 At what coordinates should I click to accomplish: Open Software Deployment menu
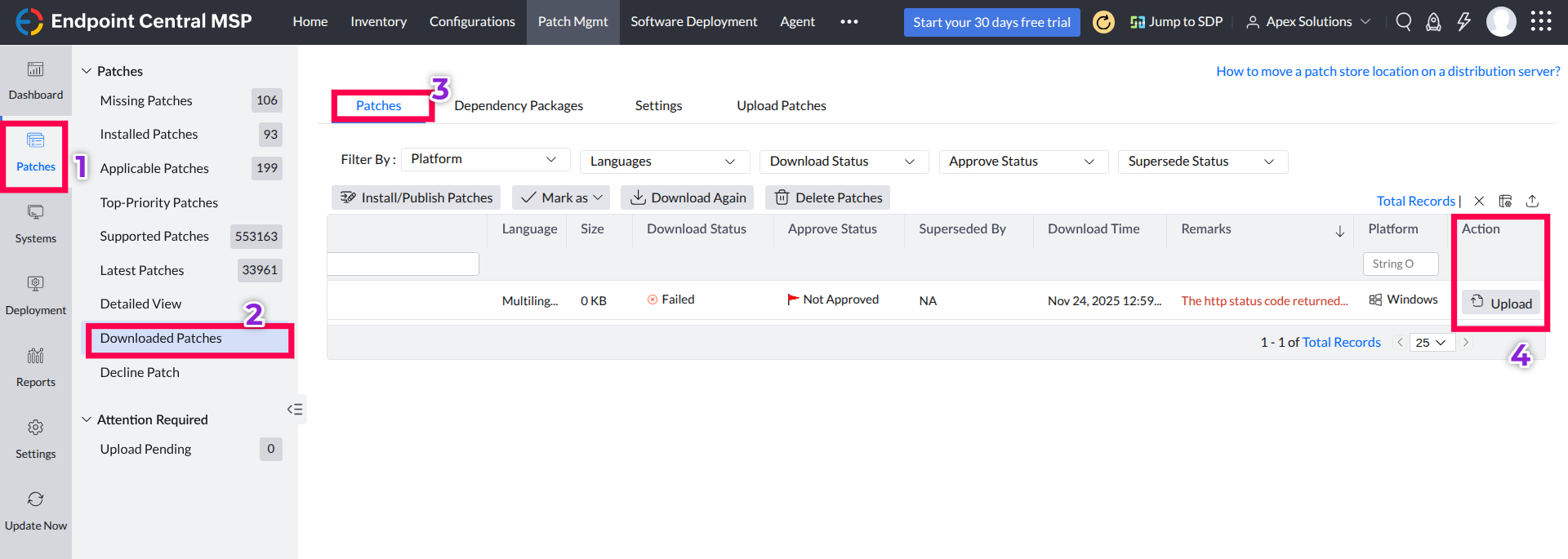click(694, 22)
